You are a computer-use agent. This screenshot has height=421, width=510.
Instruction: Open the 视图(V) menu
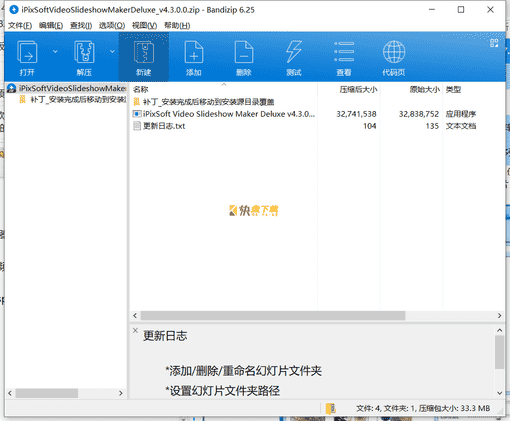[144, 25]
